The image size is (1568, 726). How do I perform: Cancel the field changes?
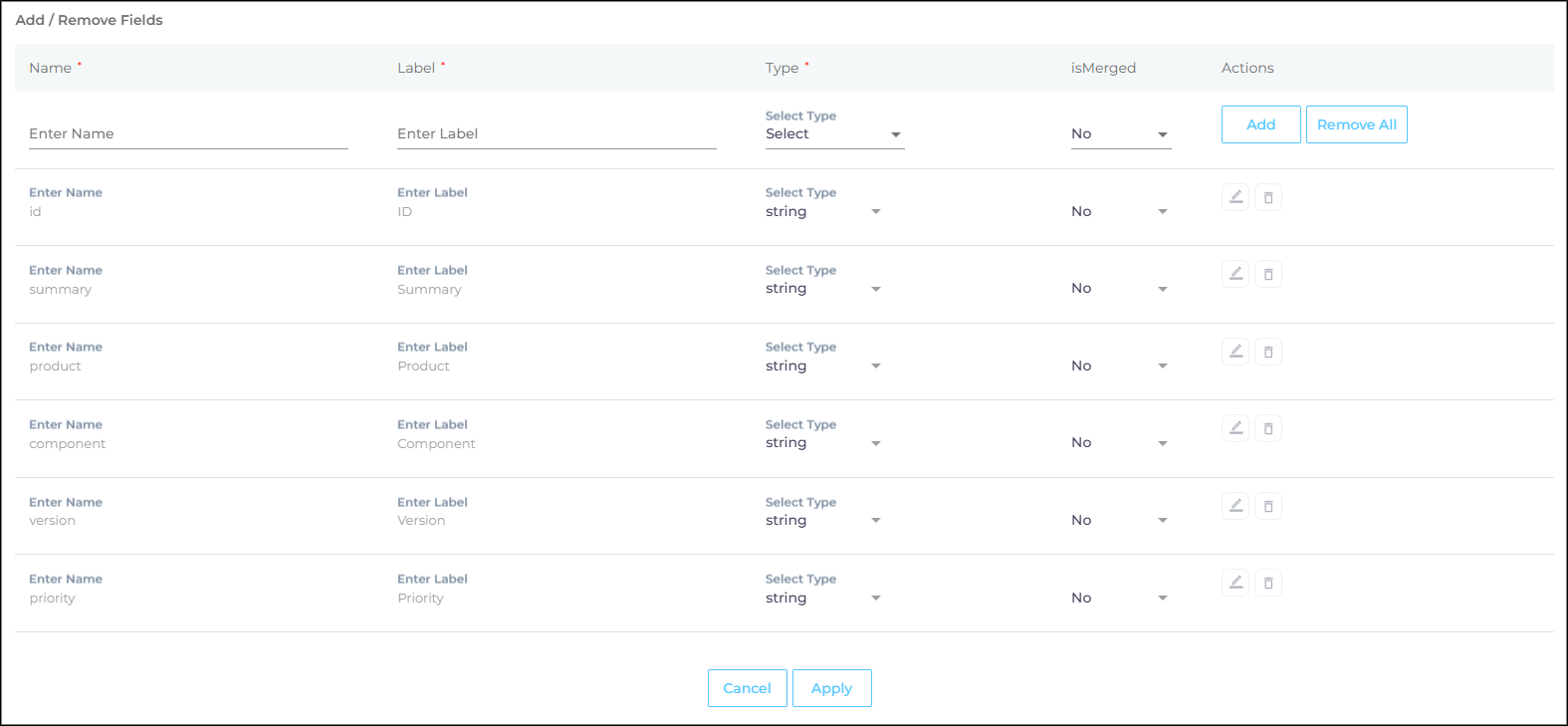pos(747,688)
